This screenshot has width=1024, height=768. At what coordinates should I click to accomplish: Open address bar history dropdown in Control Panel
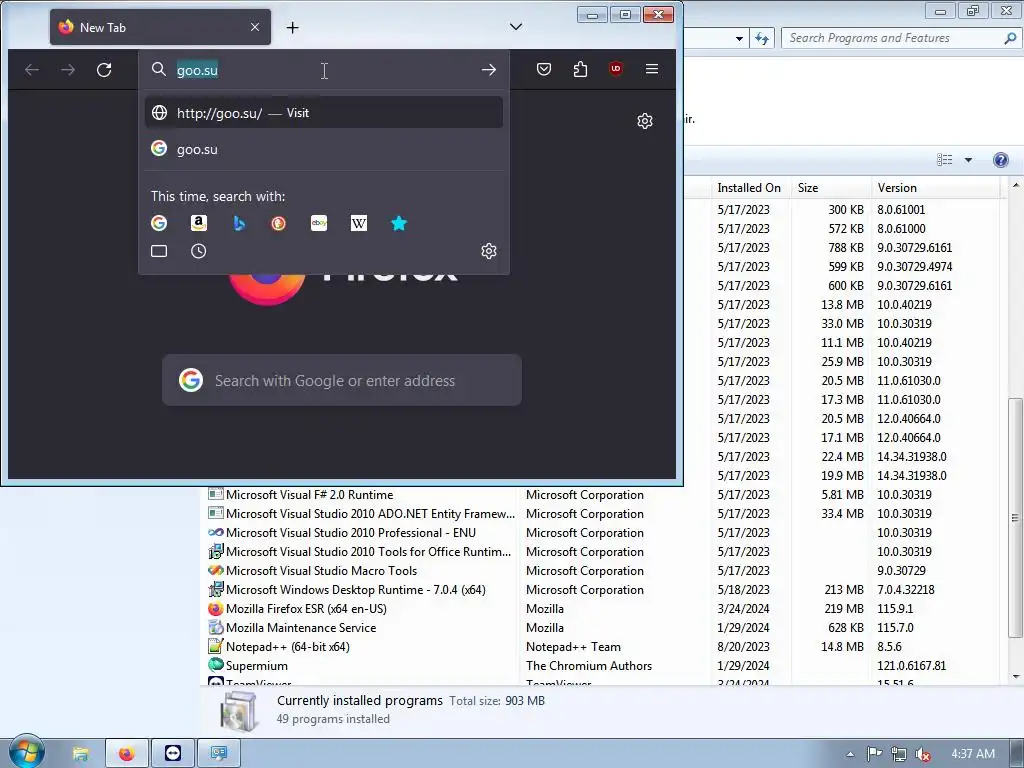pos(739,39)
